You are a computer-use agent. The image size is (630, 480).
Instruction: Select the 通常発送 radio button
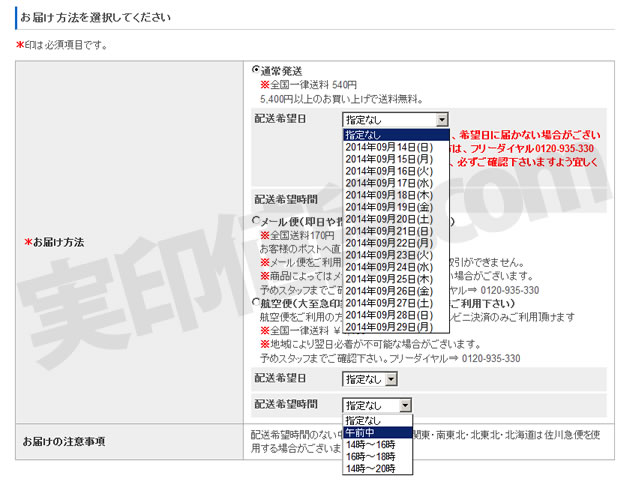pos(256,71)
